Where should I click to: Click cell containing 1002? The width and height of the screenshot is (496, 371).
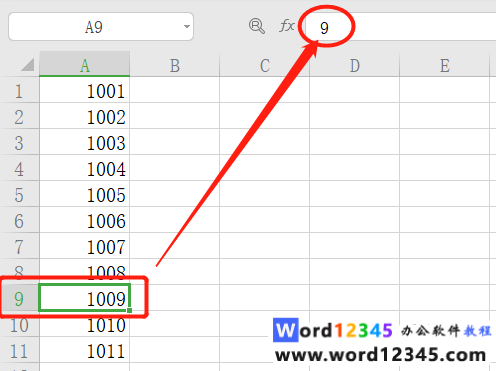pos(85,116)
